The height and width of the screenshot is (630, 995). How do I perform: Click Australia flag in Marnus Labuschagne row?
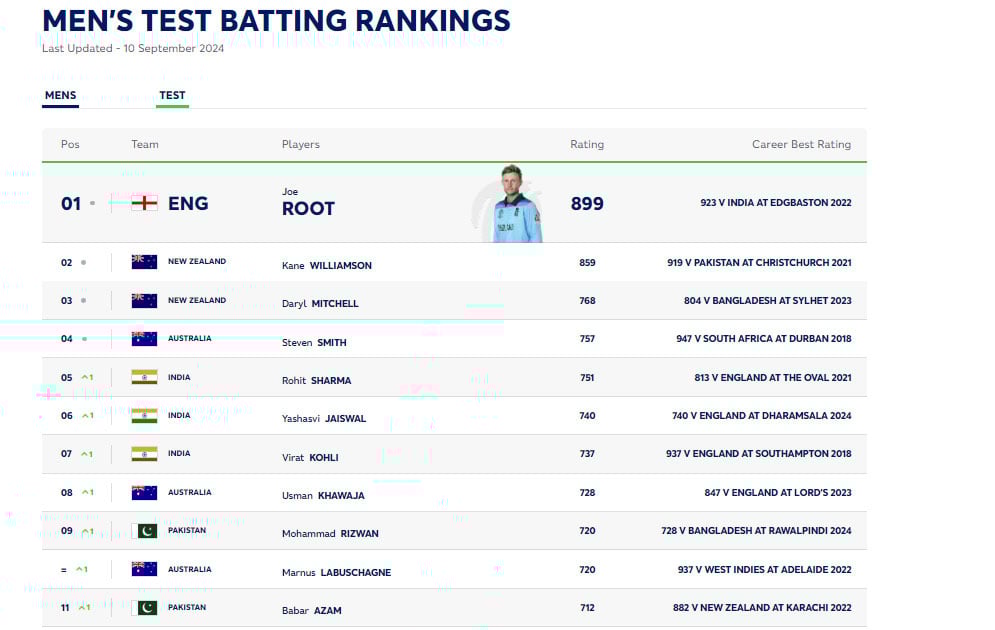pyautogui.click(x=144, y=569)
